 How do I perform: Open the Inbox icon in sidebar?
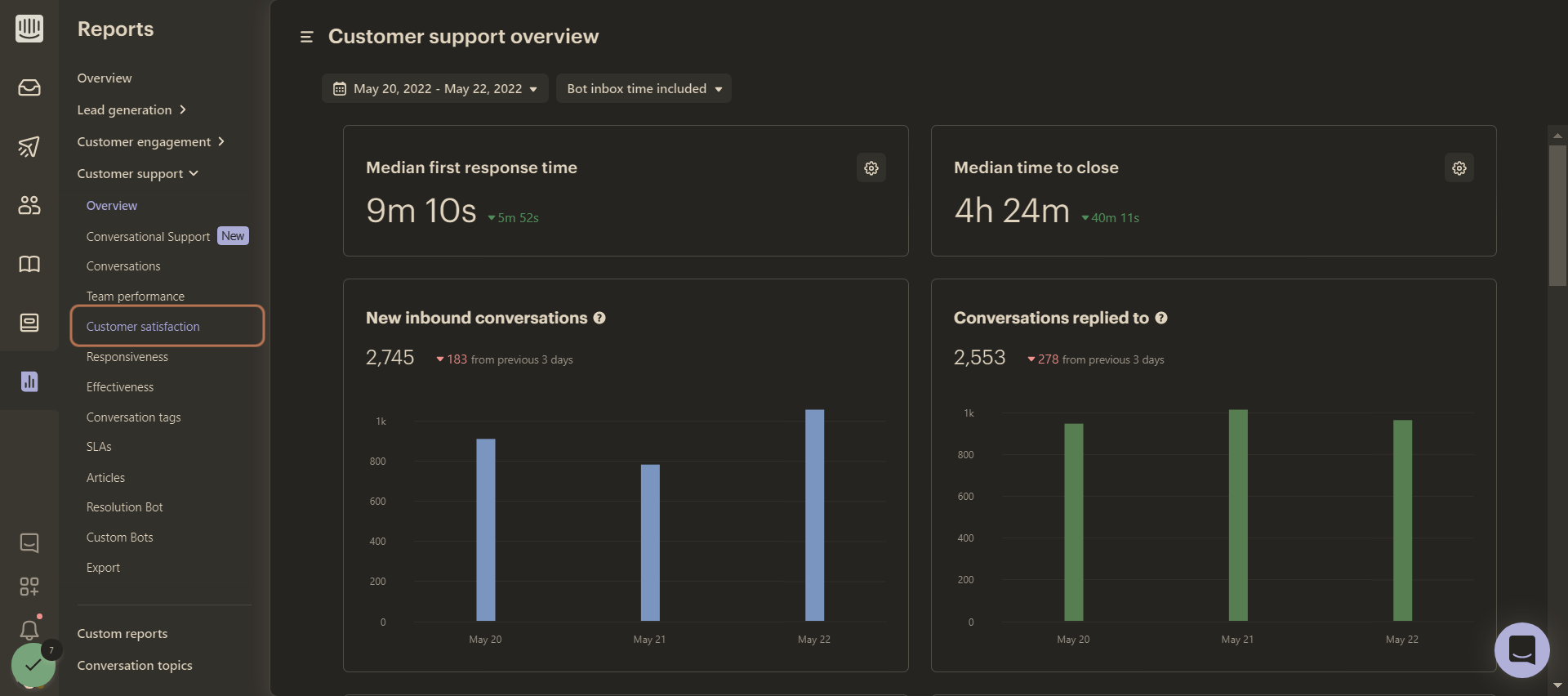pyautogui.click(x=29, y=87)
